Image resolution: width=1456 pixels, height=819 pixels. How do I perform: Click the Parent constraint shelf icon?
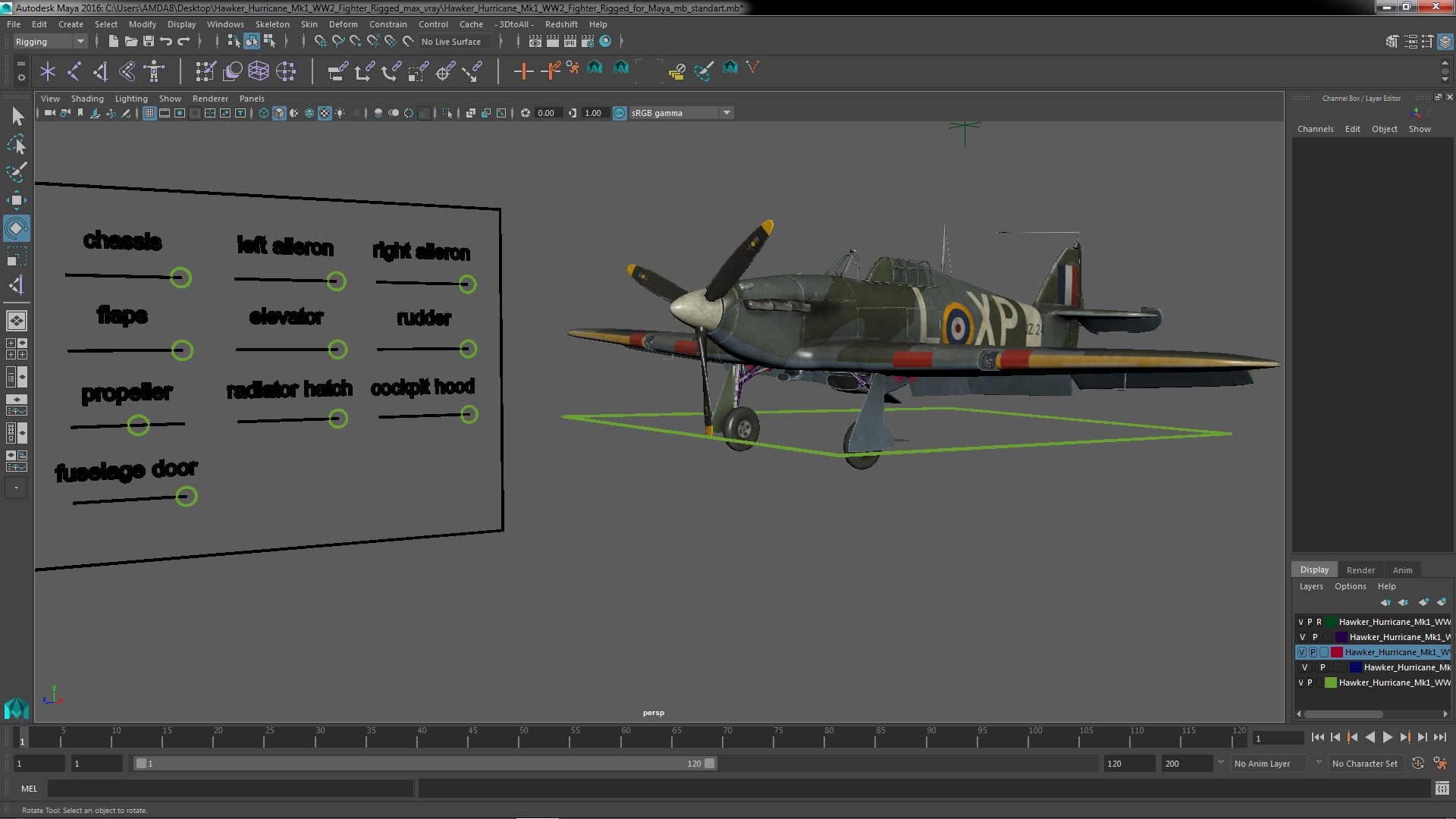(338, 71)
